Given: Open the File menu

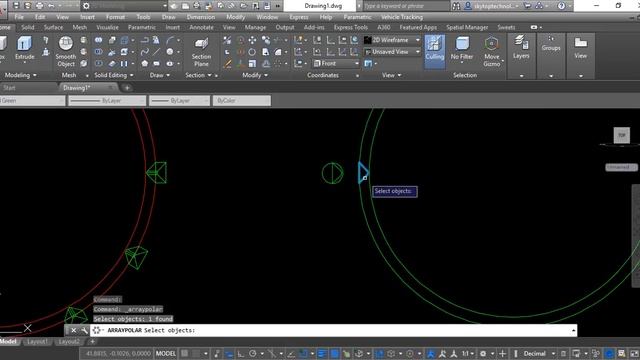Looking at the screenshot, I should click(x=19, y=17).
